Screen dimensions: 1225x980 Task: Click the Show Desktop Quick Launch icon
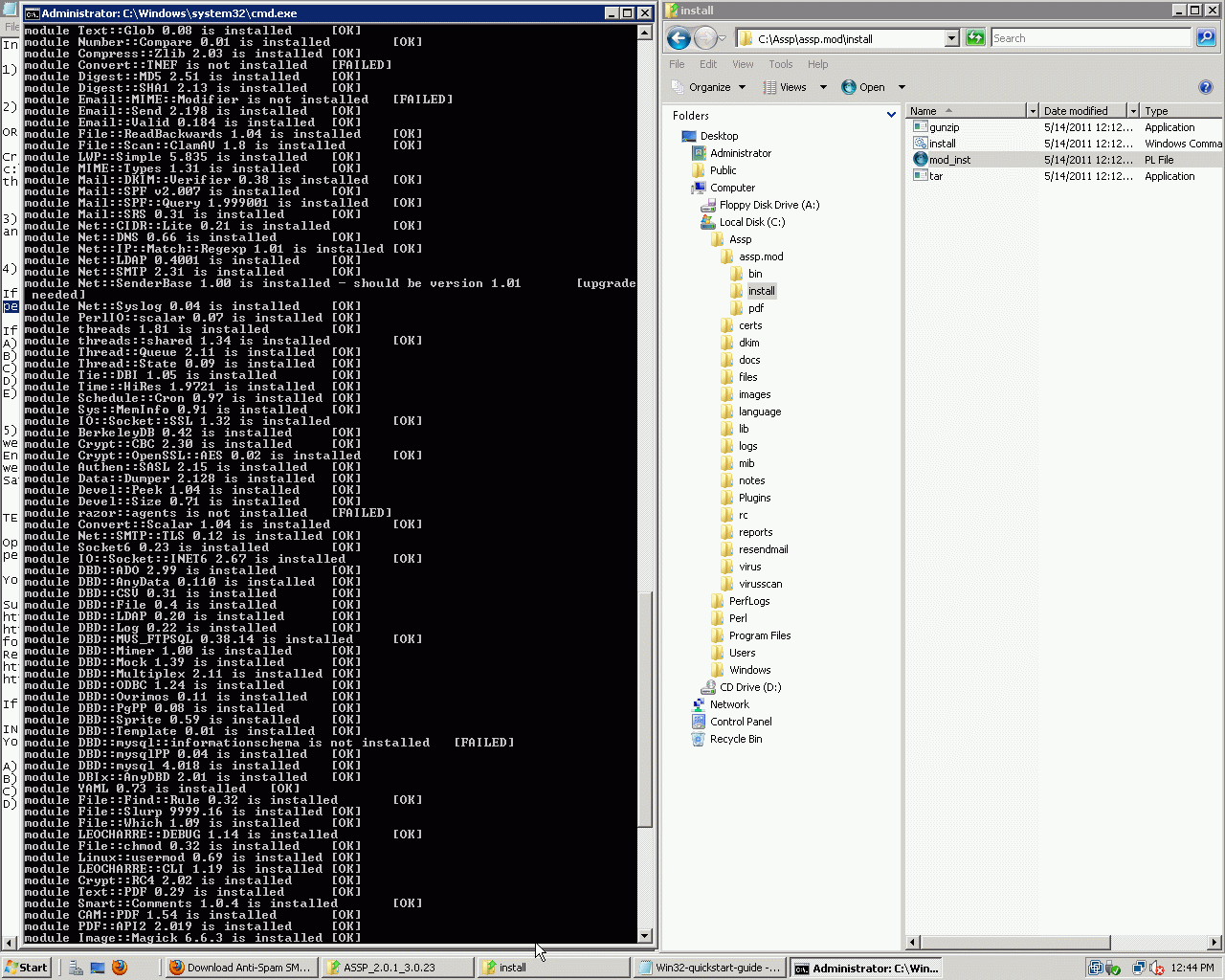point(98,968)
